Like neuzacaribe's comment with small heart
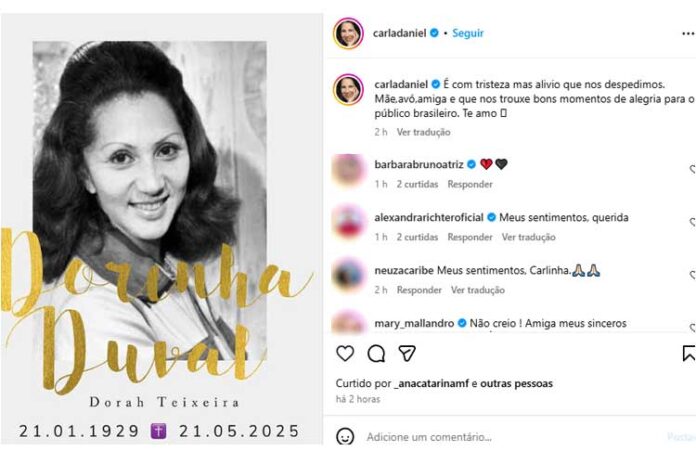 693,275
